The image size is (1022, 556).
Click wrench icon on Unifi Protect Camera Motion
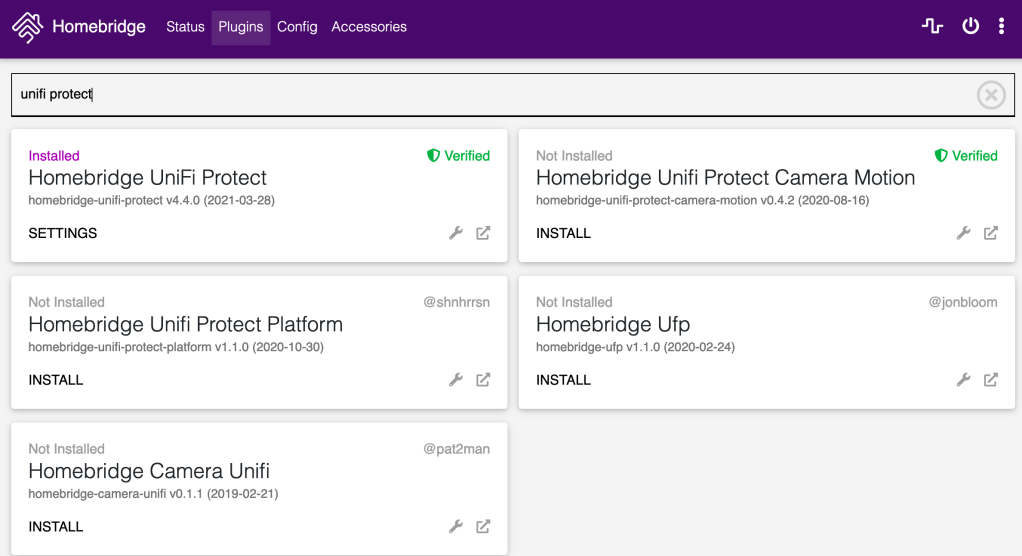(964, 233)
